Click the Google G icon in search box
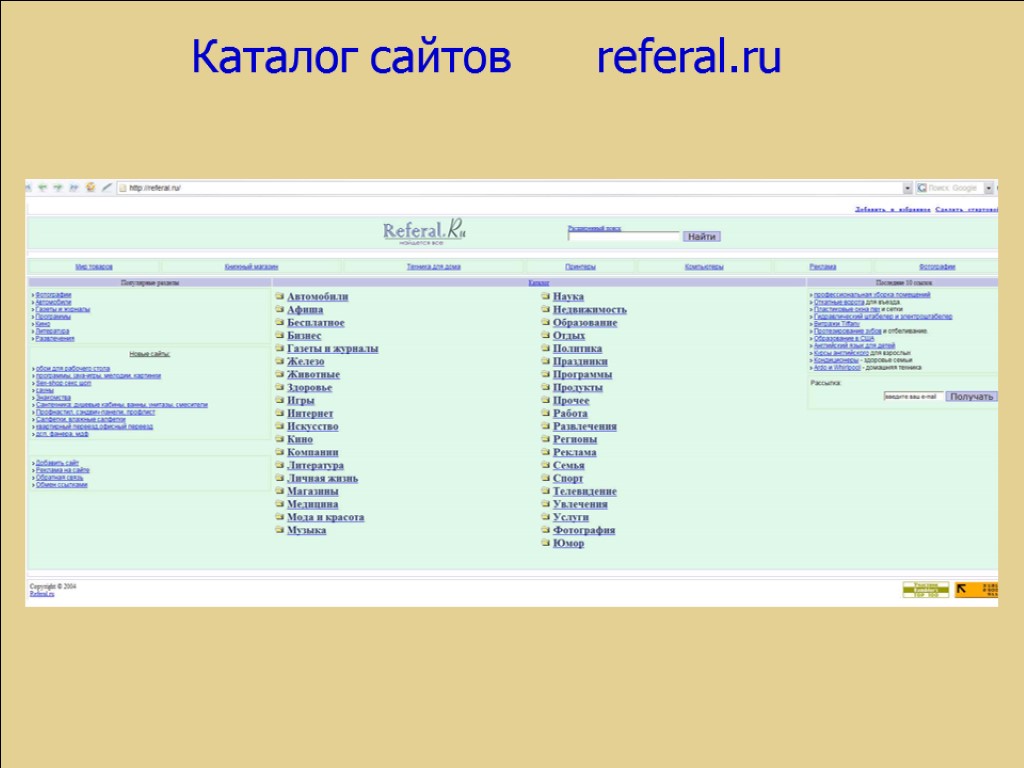This screenshot has height=768, width=1024. tap(922, 188)
